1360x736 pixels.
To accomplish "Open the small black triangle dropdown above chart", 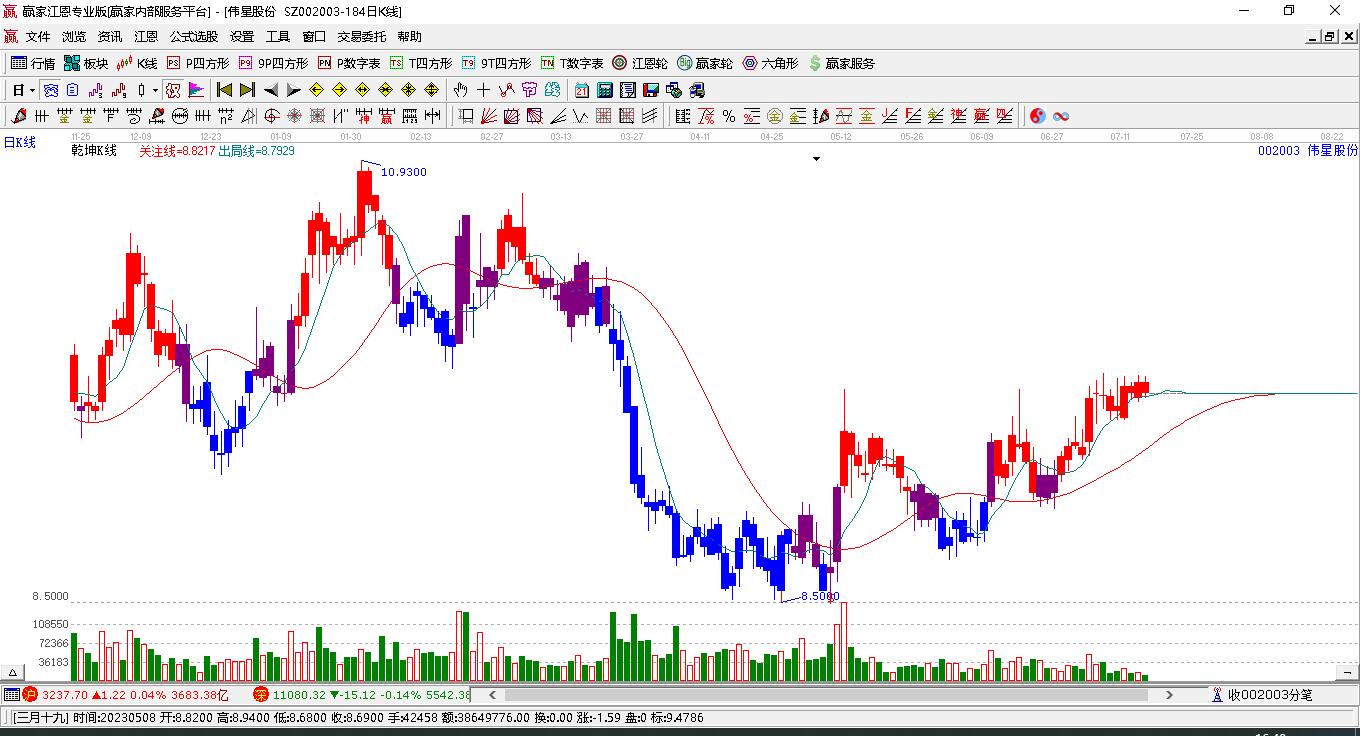I will point(817,159).
